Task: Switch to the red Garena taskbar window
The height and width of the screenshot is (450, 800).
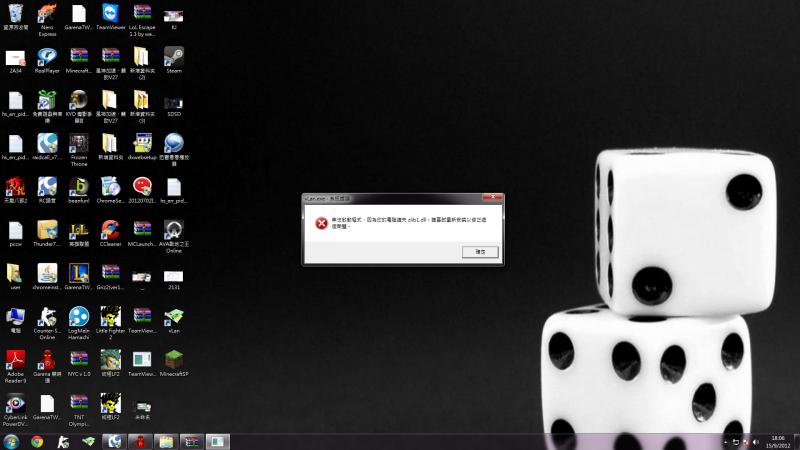Action: (140, 442)
